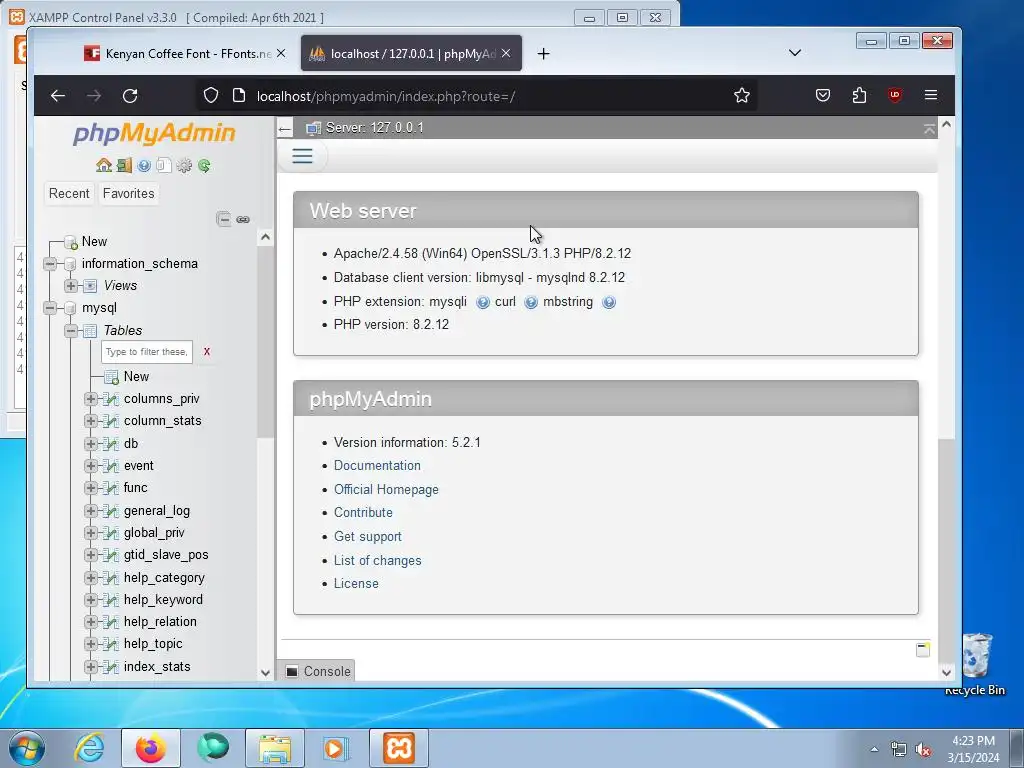
Task: Close the localhost phpMyAdmin tab
Action: [x=506, y=54]
